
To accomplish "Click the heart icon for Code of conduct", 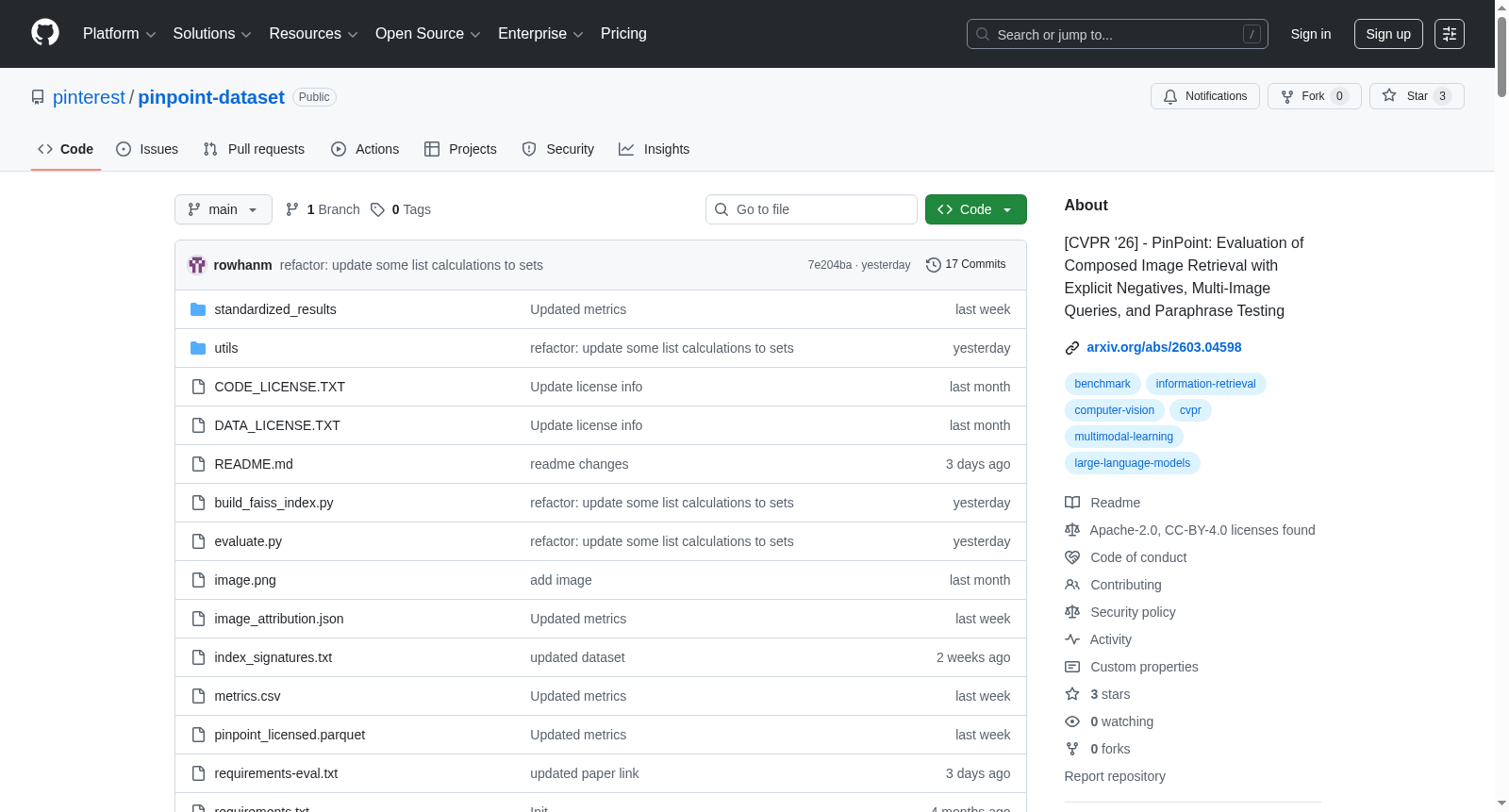I will click(1072, 557).
